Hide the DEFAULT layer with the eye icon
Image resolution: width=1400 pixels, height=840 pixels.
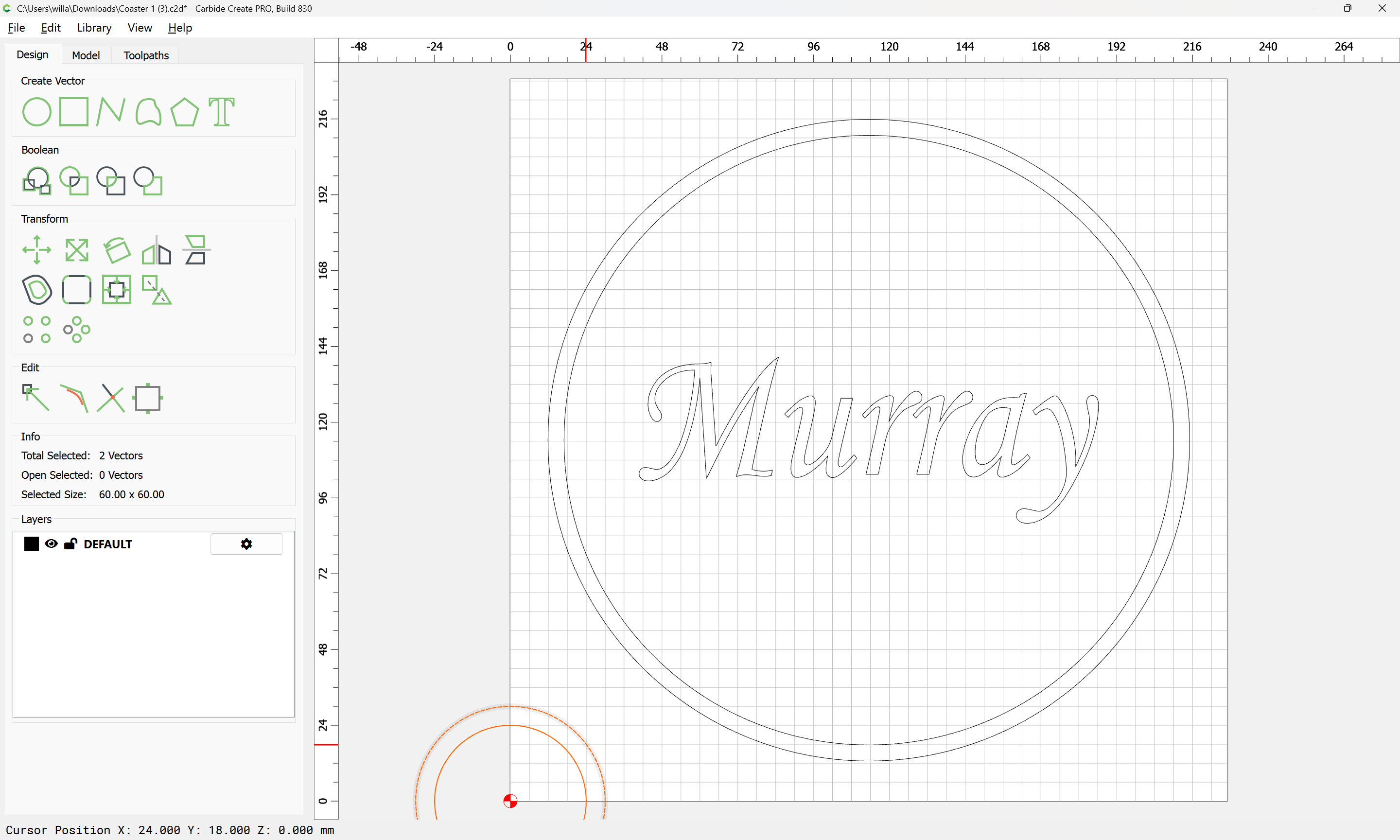(x=51, y=544)
